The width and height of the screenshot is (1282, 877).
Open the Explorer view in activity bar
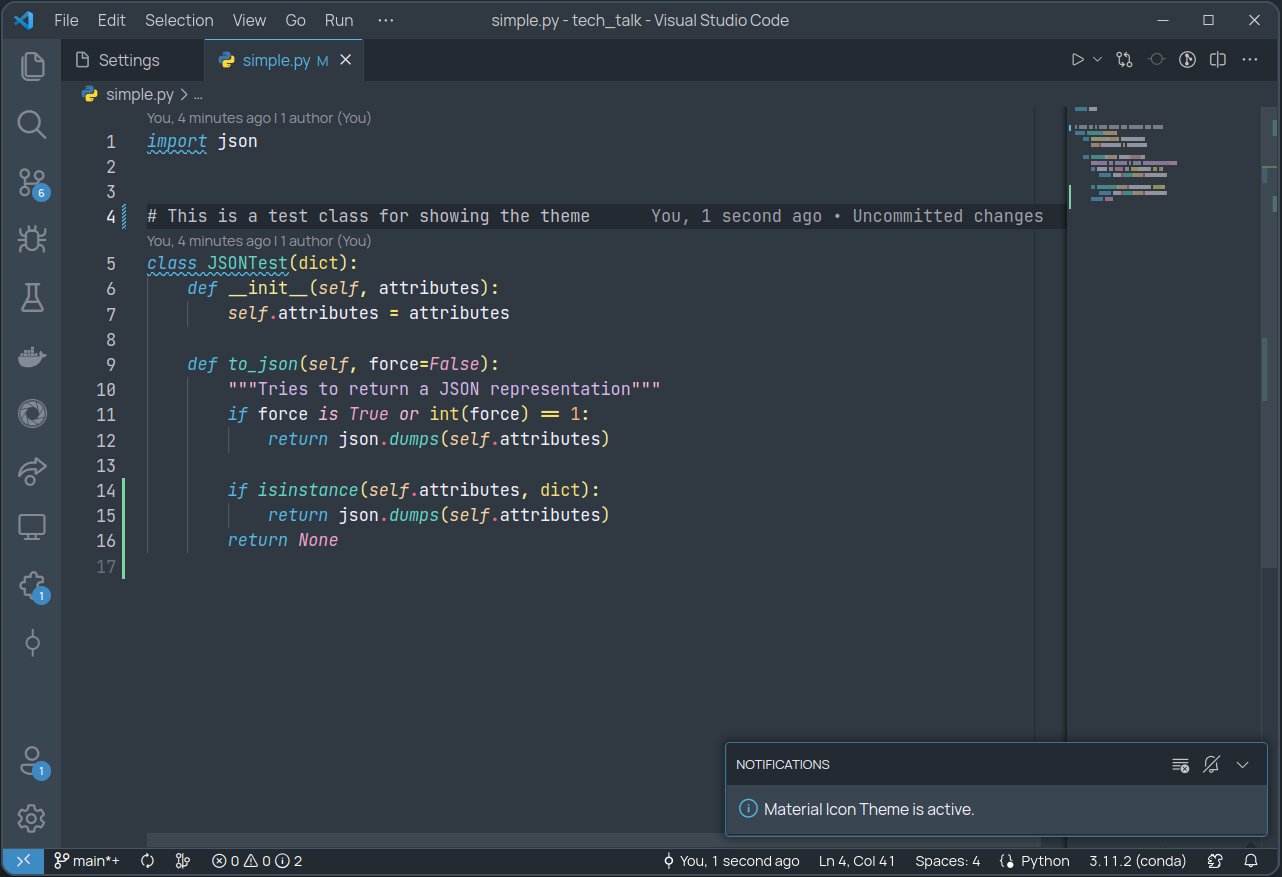pyautogui.click(x=32, y=66)
